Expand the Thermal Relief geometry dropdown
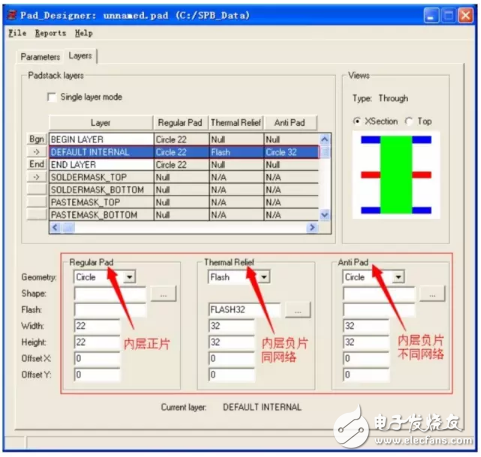This screenshot has width=481, height=457. point(264,277)
